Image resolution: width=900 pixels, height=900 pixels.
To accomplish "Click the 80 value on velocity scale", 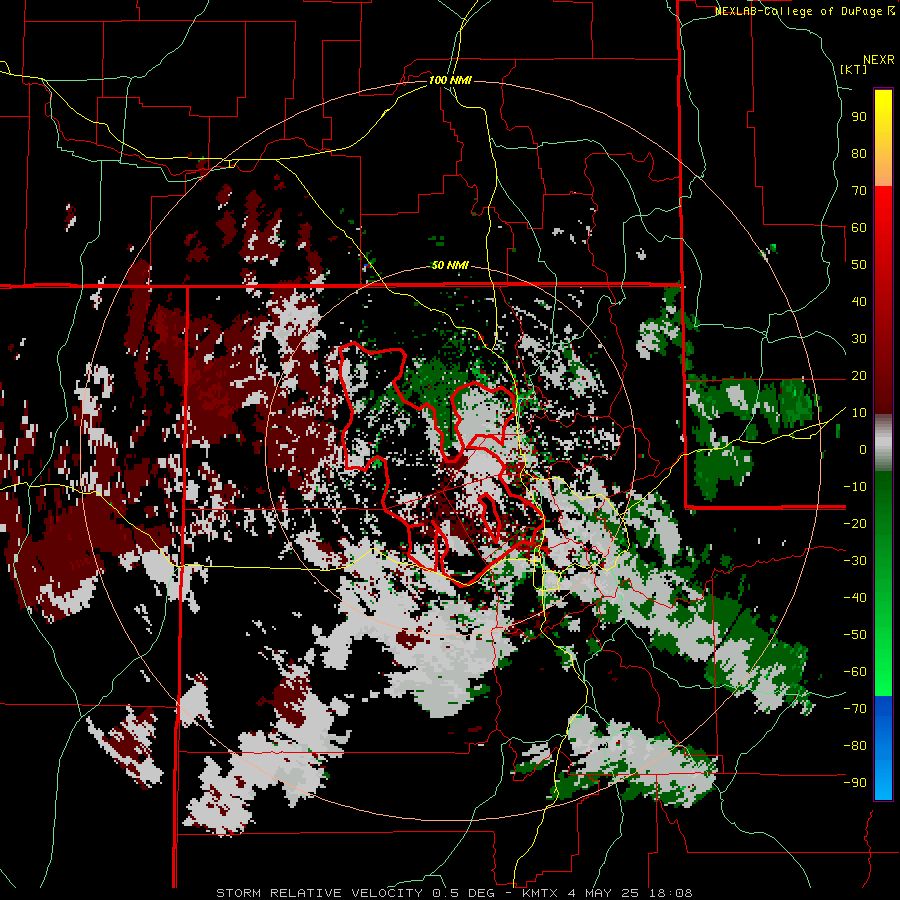I will coord(859,154).
